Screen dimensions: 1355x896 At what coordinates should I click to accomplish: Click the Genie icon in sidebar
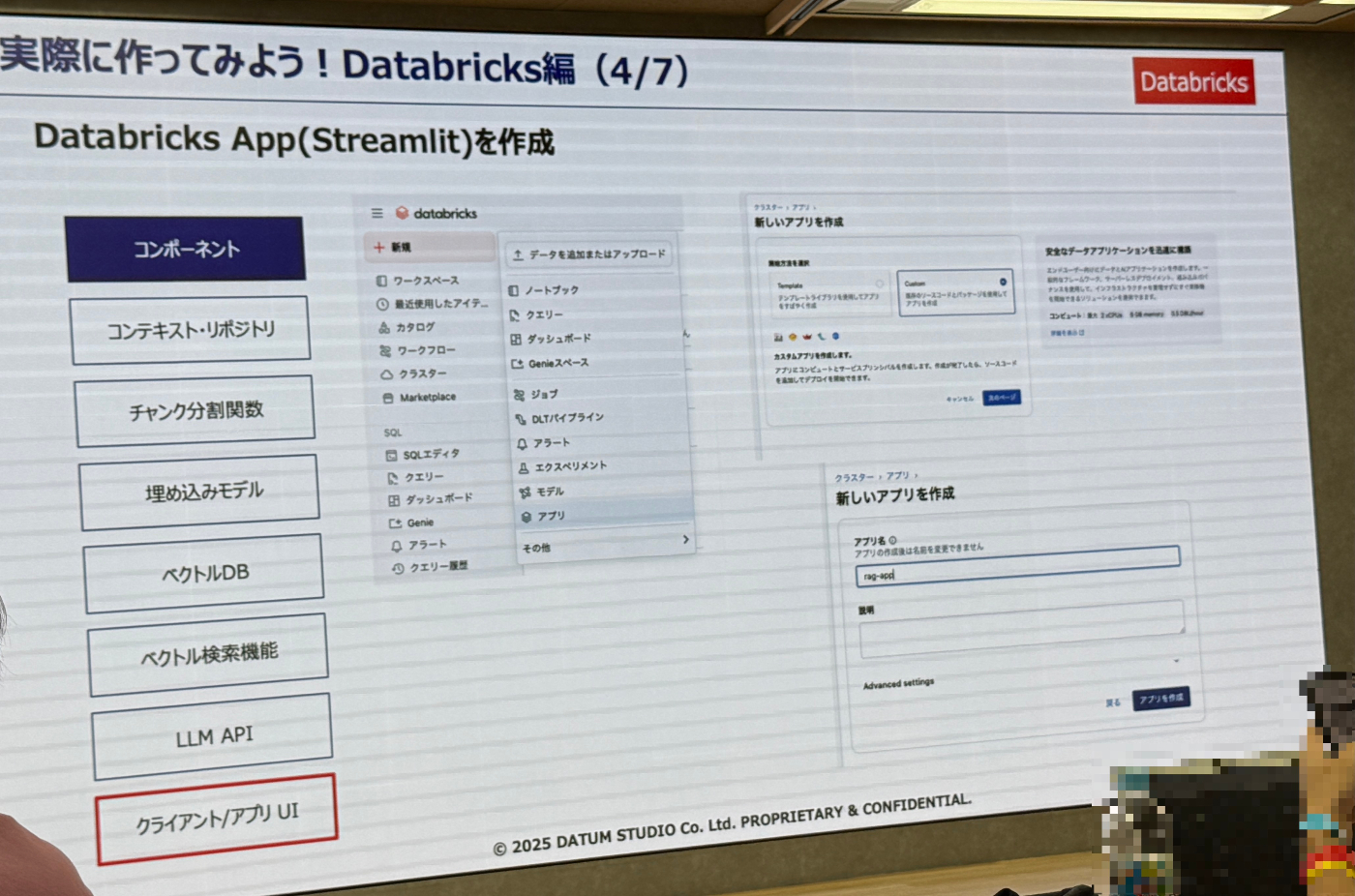395,523
